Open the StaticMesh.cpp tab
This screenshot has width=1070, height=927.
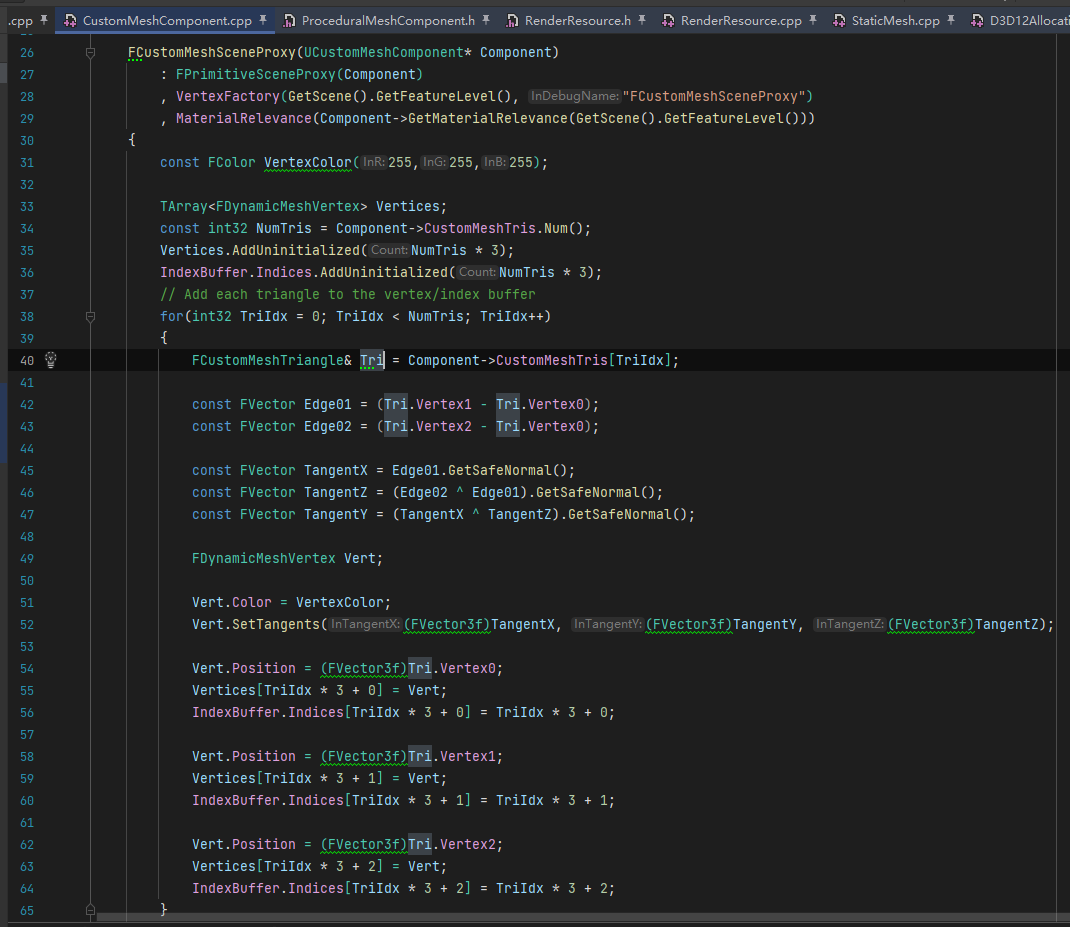[x=895, y=20]
